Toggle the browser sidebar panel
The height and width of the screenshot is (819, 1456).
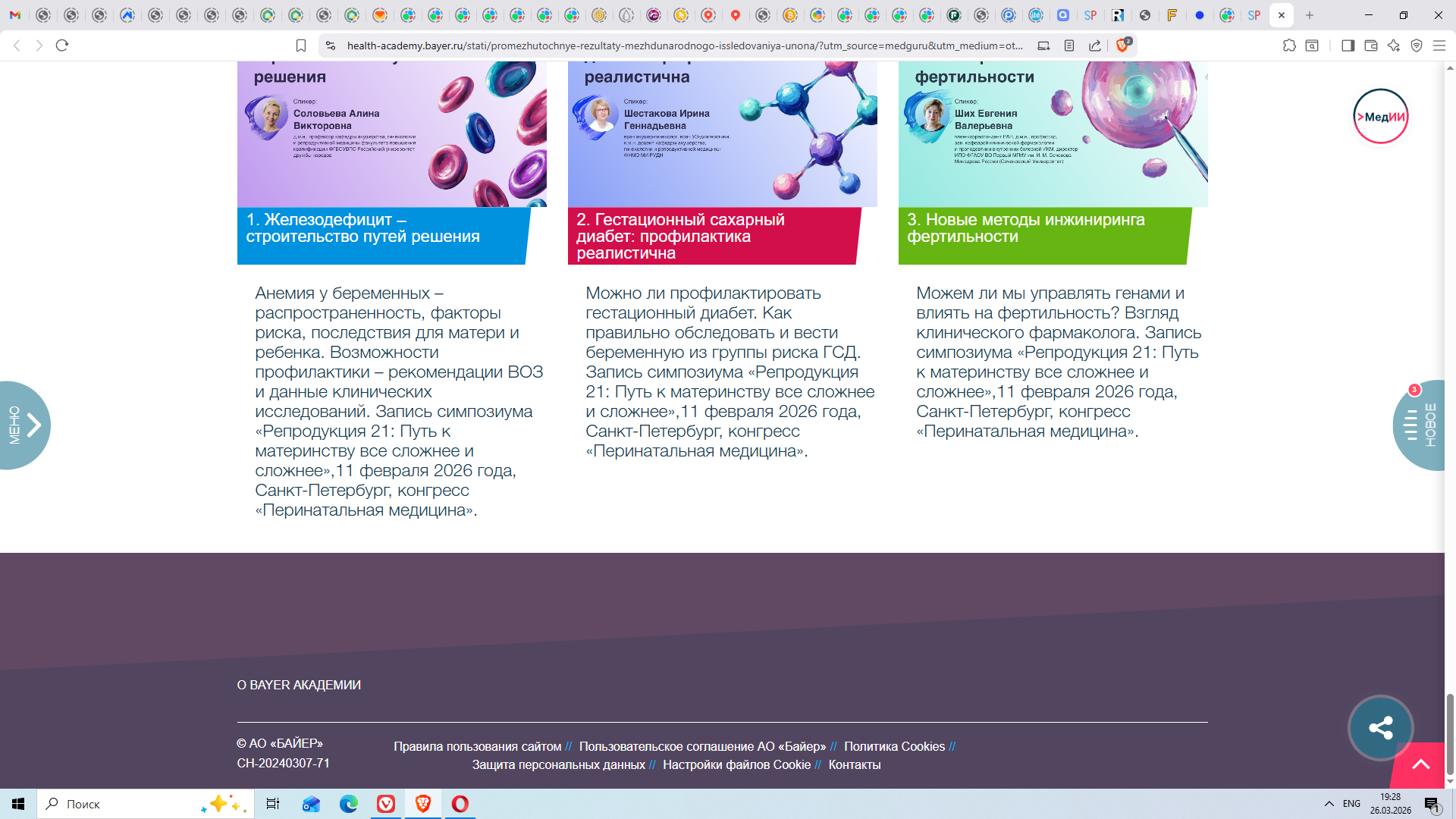tap(1348, 45)
